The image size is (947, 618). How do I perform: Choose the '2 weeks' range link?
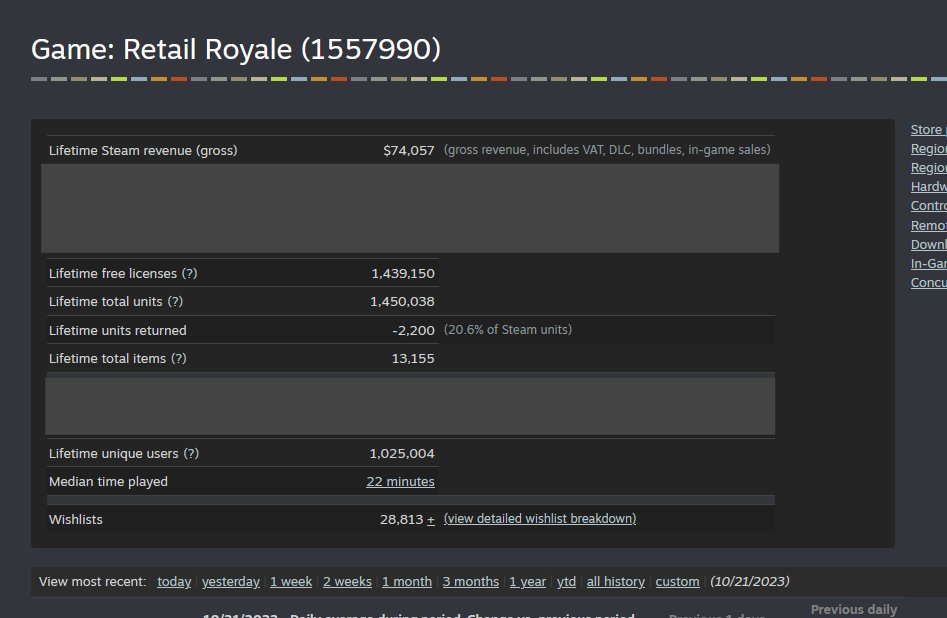coord(347,581)
